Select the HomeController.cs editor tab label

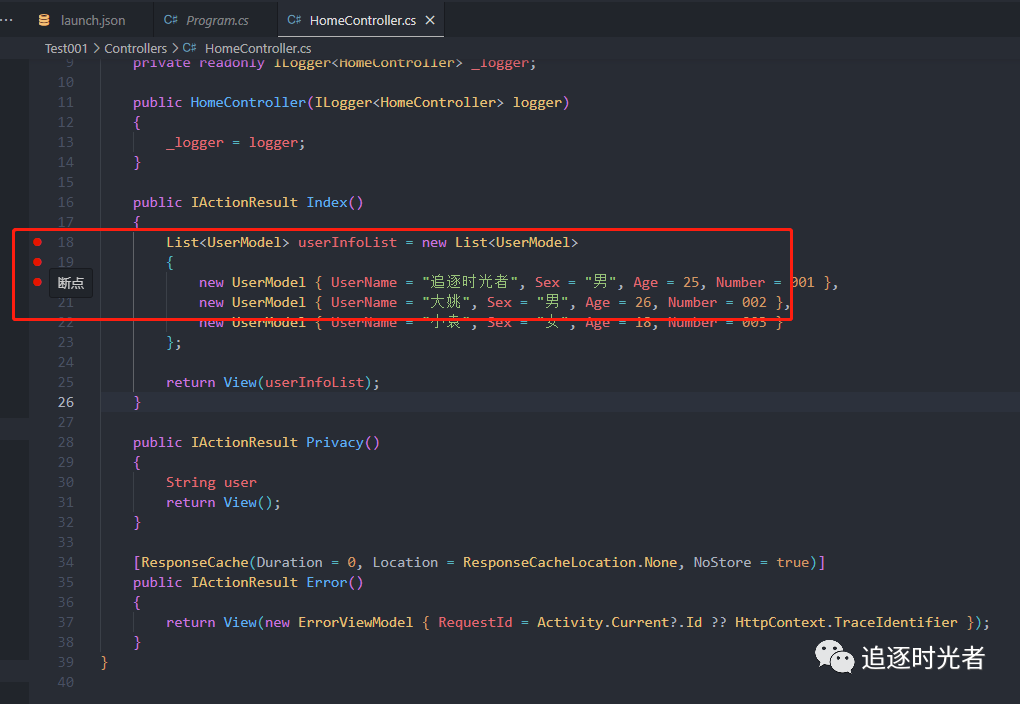point(362,20)
